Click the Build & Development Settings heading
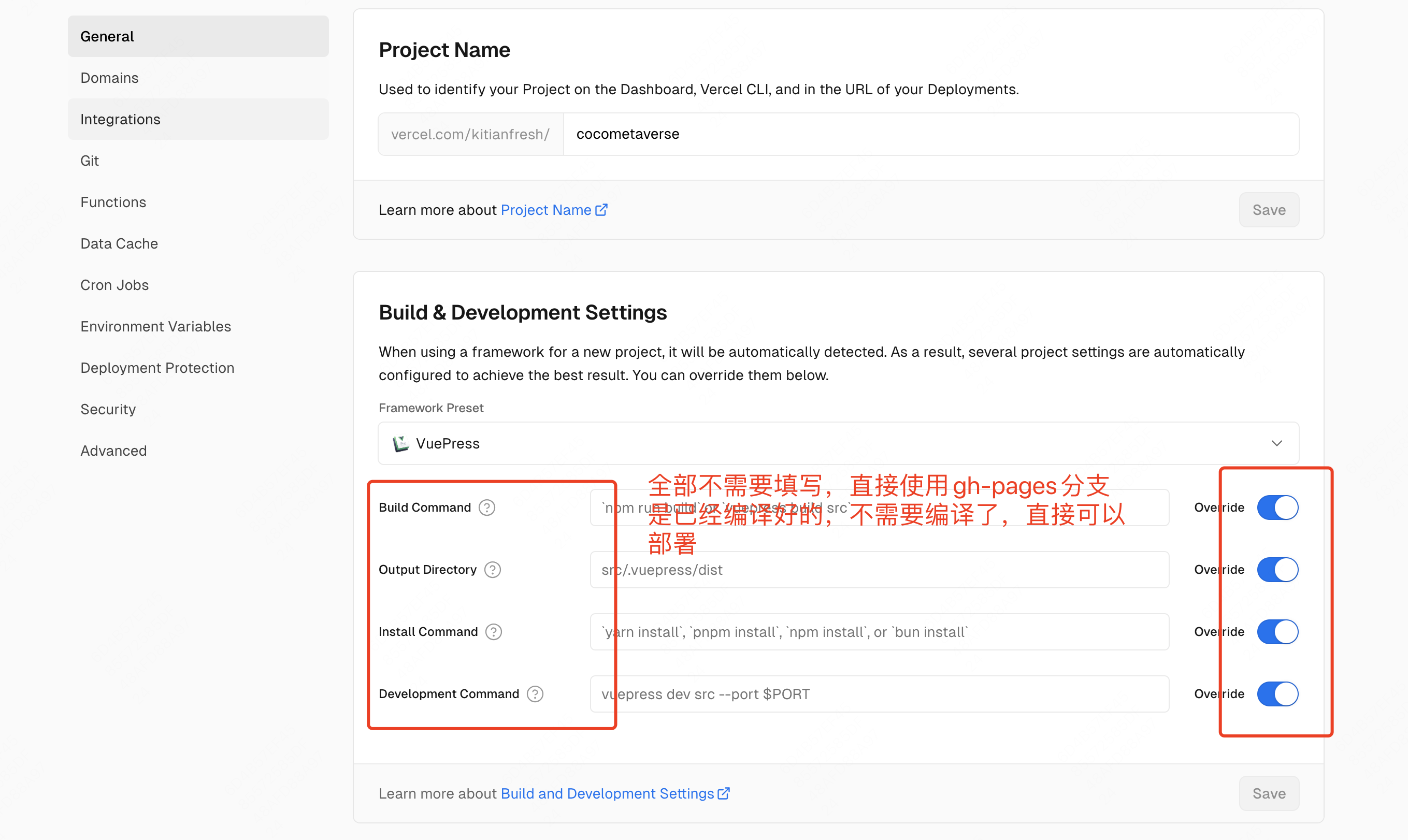Viewport: 1408px width, 840px height. pyautogui.click(x=523, y=312)
